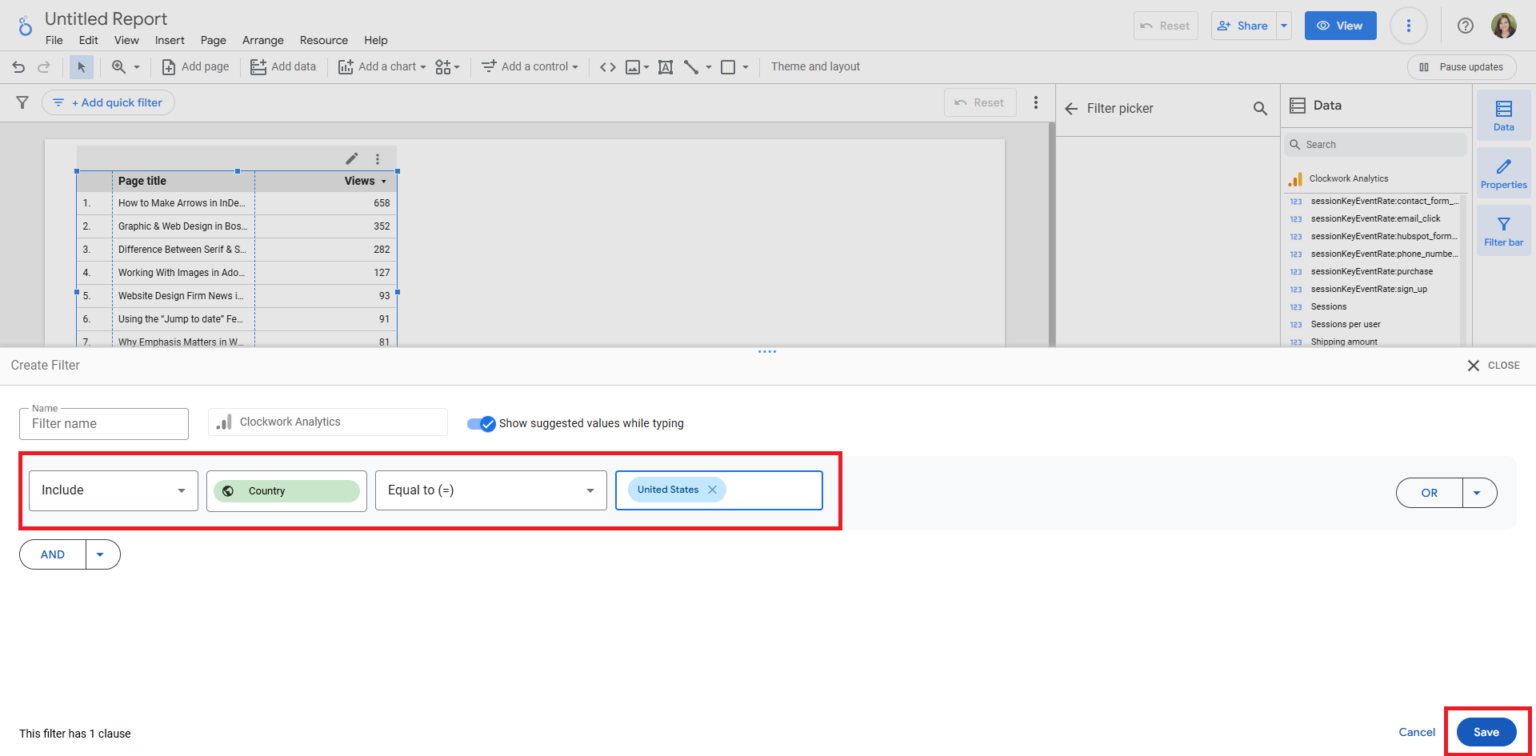
Task: Remove United States from the filter clause
Action: 712,489
